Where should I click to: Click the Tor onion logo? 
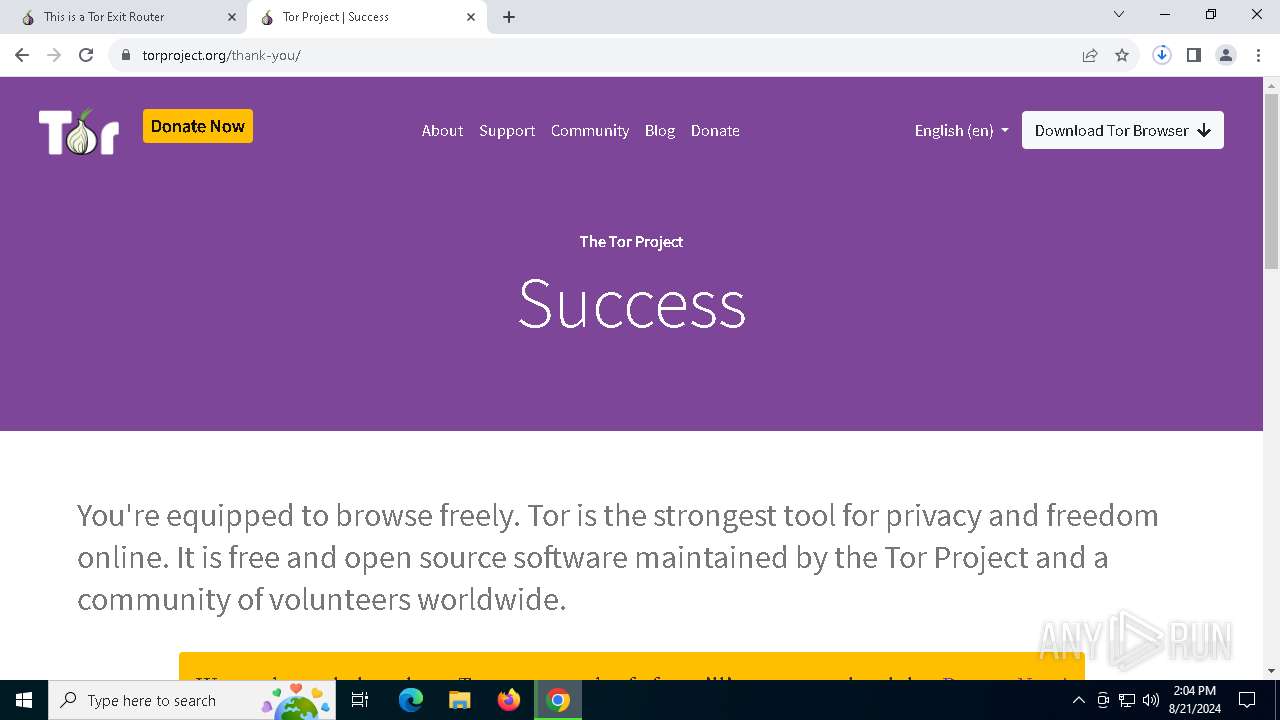79,131
